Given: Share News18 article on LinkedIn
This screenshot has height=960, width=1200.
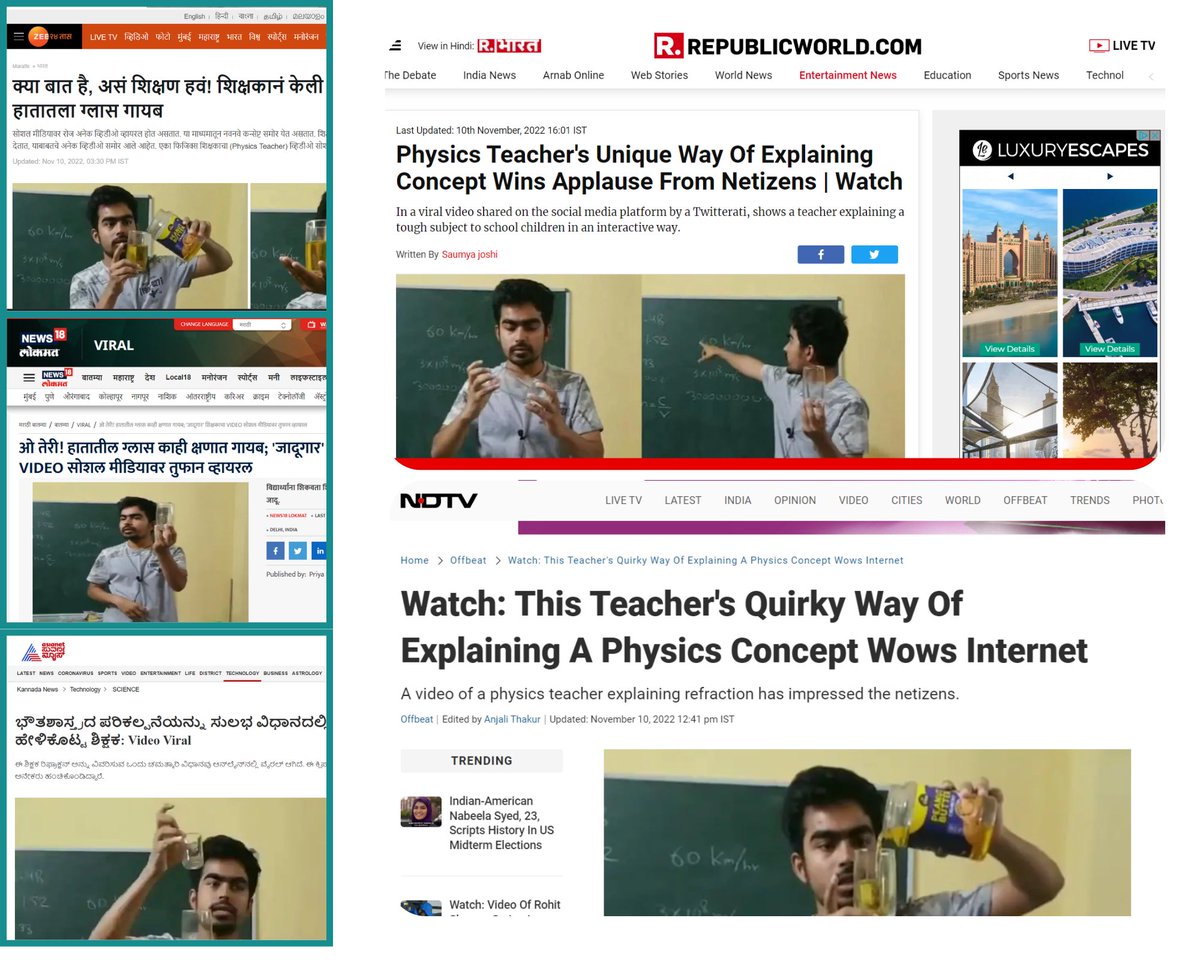Looking at the screenshot, I should tap(319, 551).
